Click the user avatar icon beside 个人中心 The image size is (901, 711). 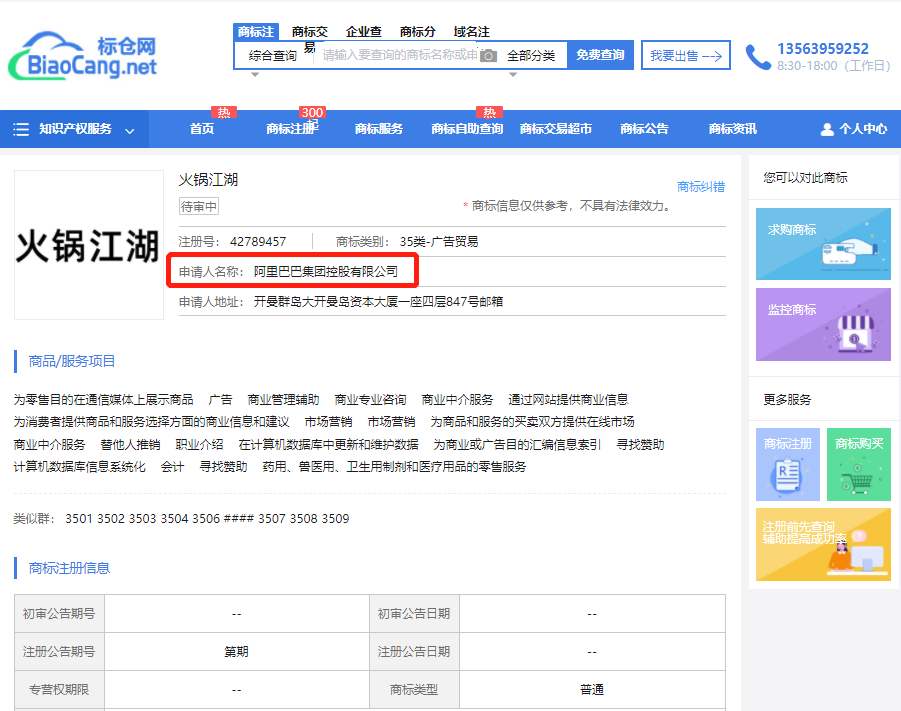[827, 129]
